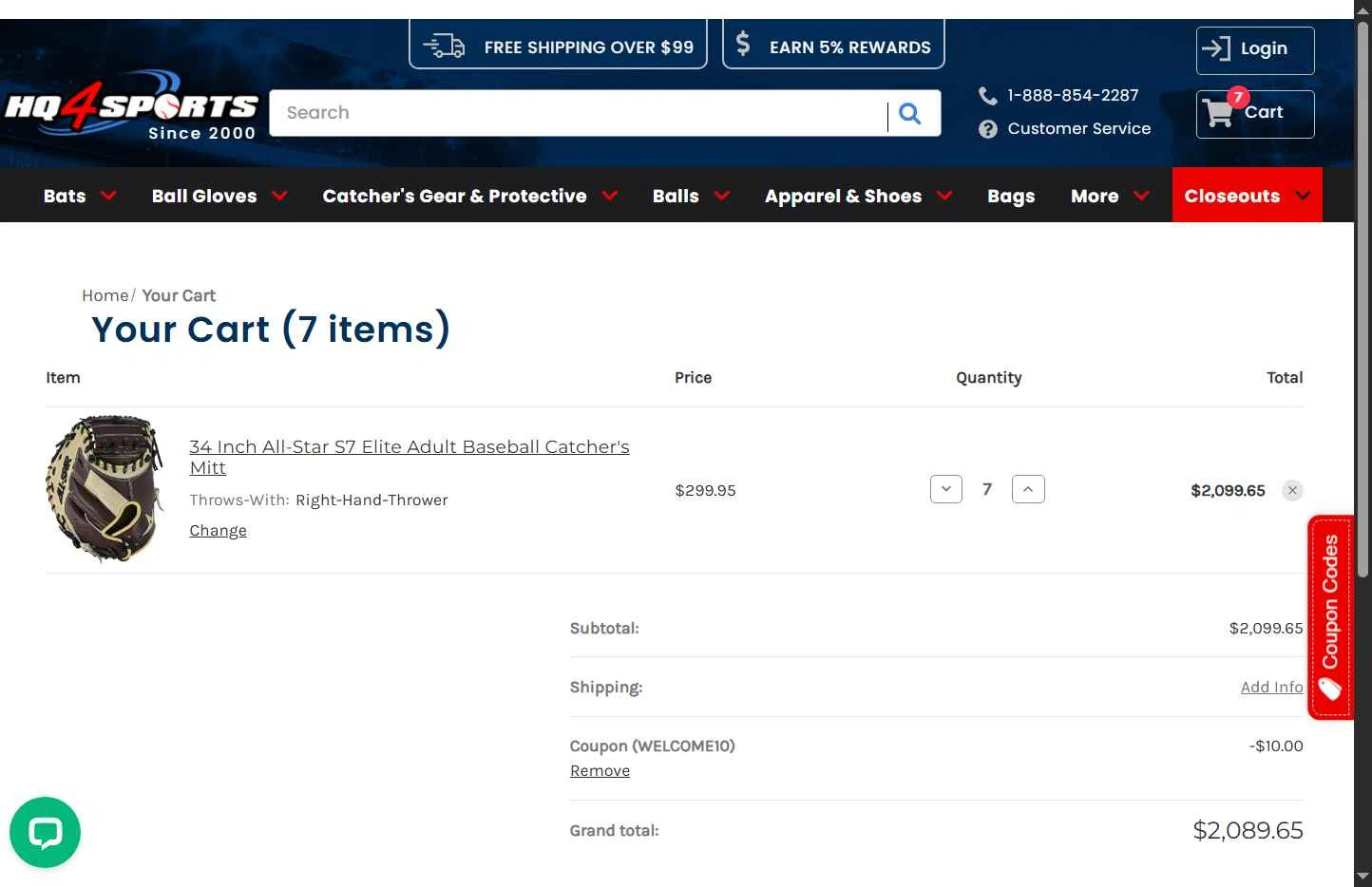1372x887 pixels.
Task: Click the -$10.00 coupon discount
Action: point(1276,746)
